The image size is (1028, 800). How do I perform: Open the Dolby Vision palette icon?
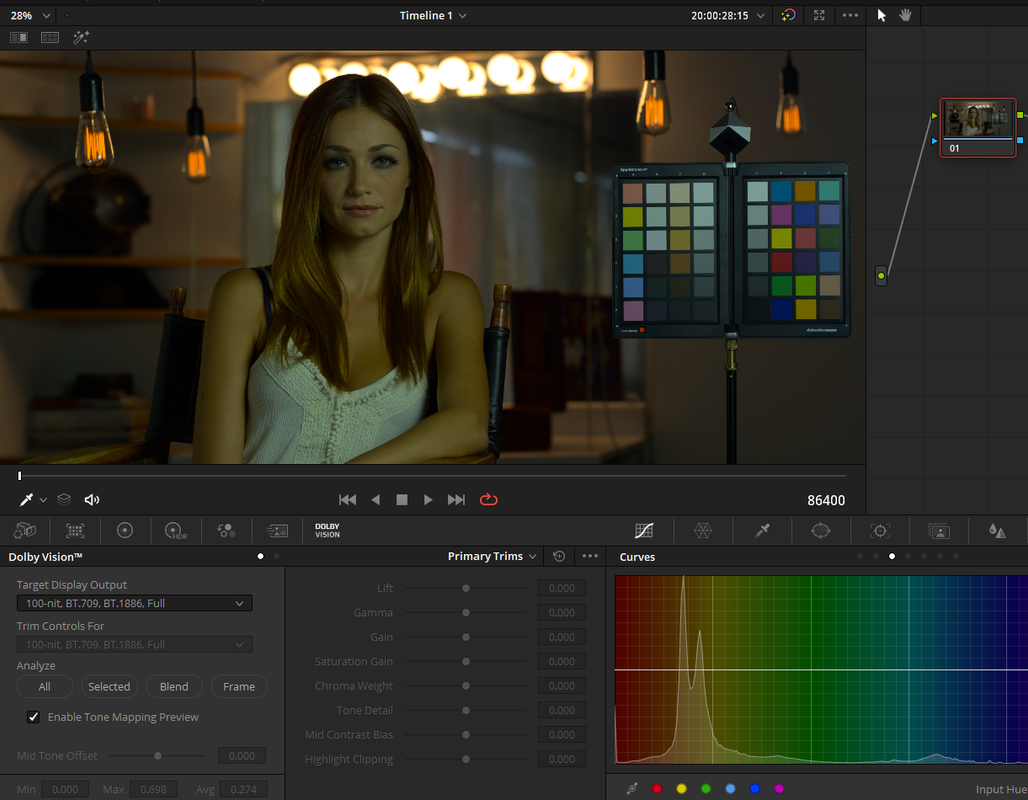(x=327, y=530)
